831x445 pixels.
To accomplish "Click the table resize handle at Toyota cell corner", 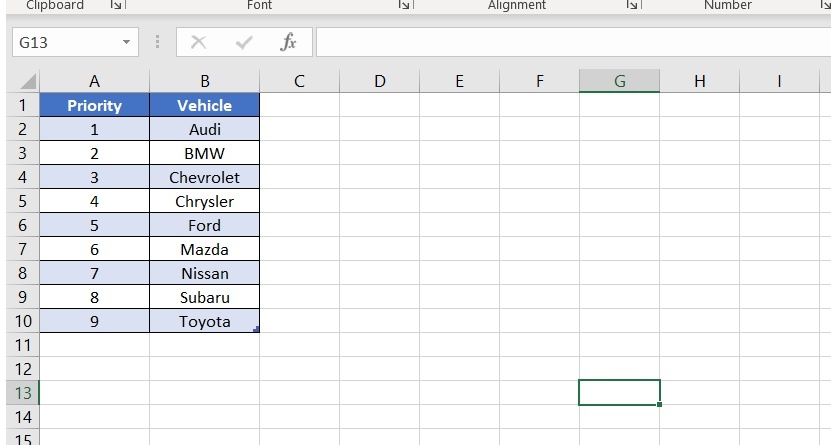I will (257, 330).
